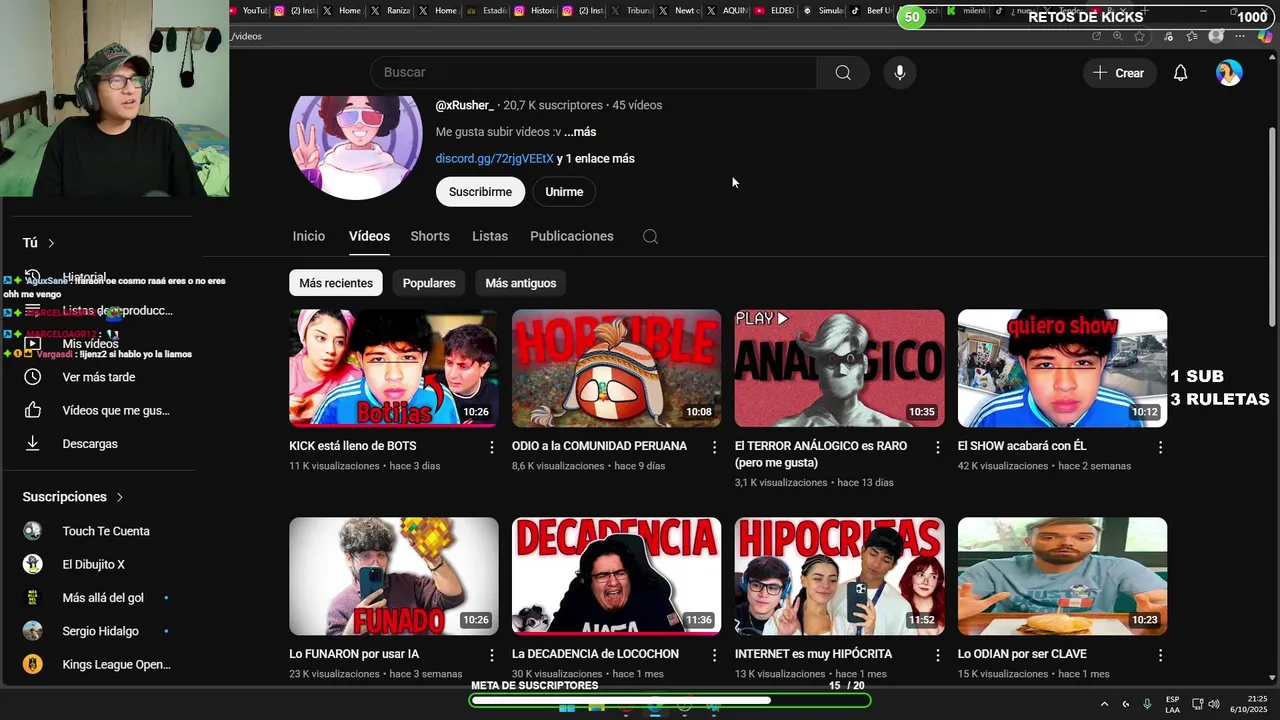Select the Populares filter chip
Viewport: 1280px width, 720px height.
click(429, 283)
